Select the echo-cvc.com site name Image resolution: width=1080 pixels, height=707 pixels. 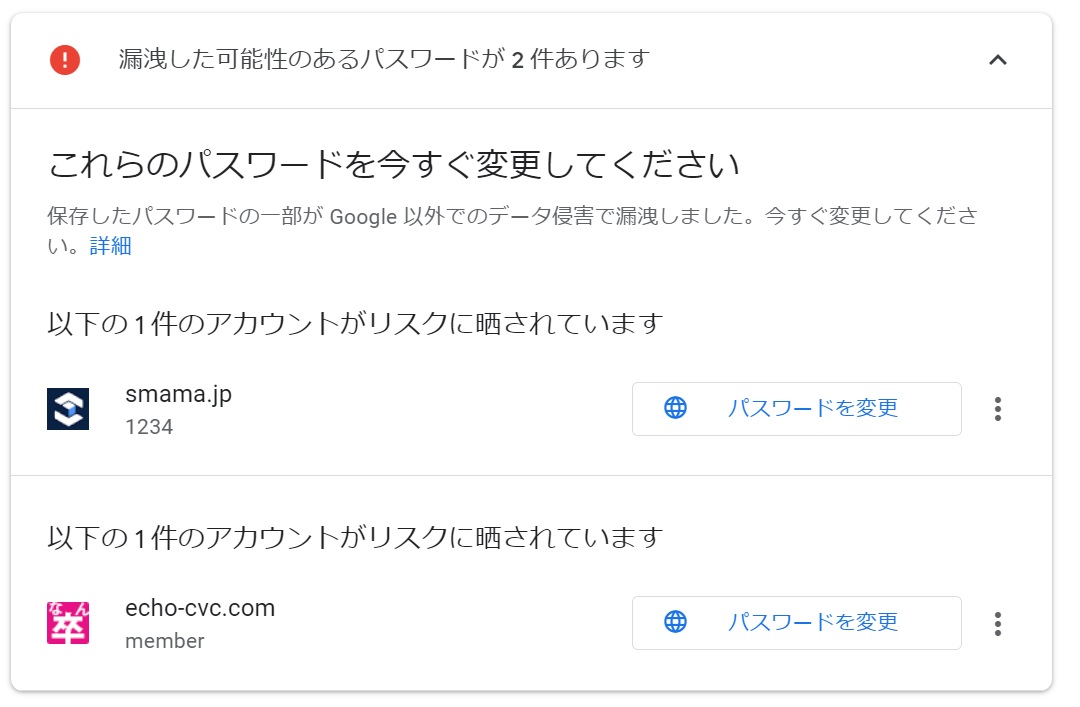(200, 608)
